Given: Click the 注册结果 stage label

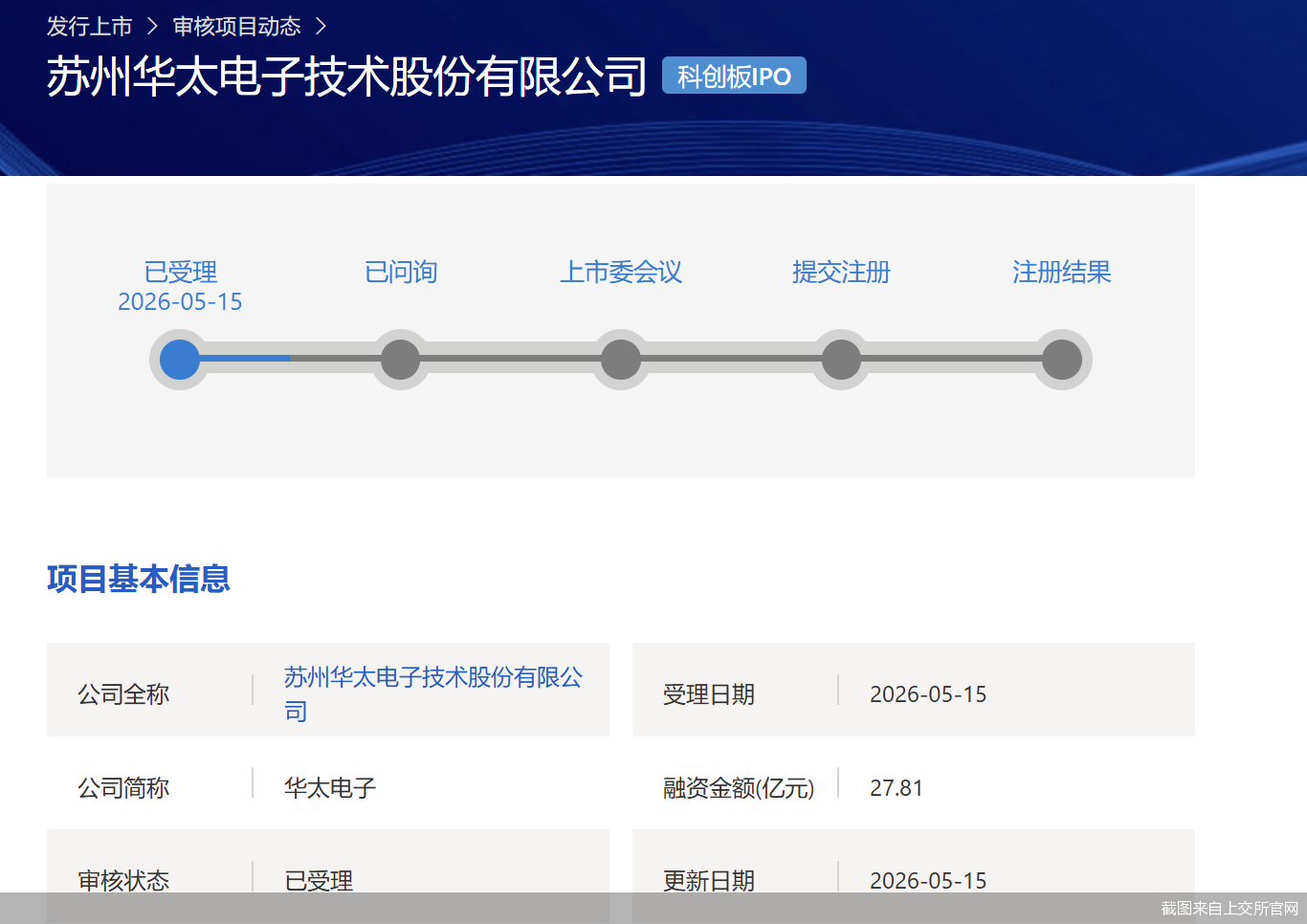Looking at the screenshot, I should pos(1062,272).
